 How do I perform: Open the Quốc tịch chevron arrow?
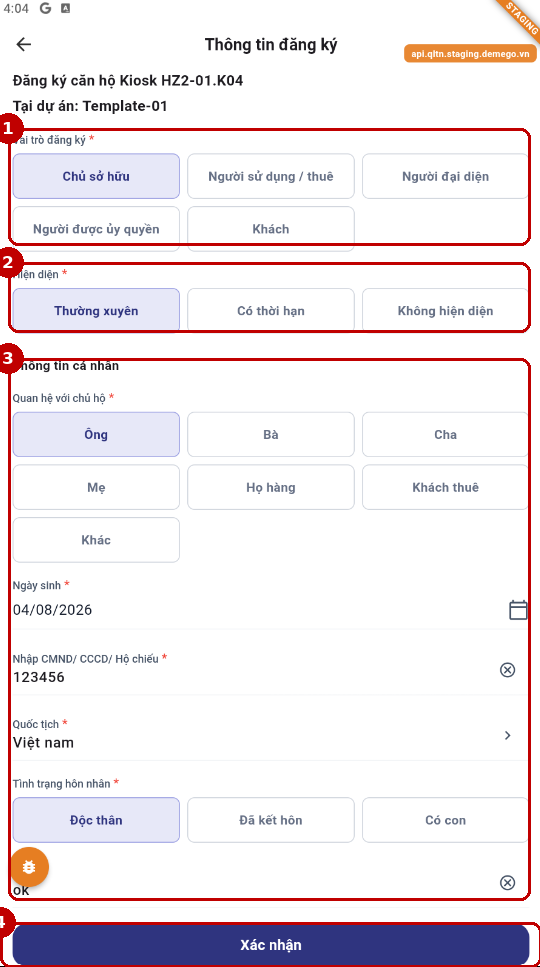tap(507, 735)
